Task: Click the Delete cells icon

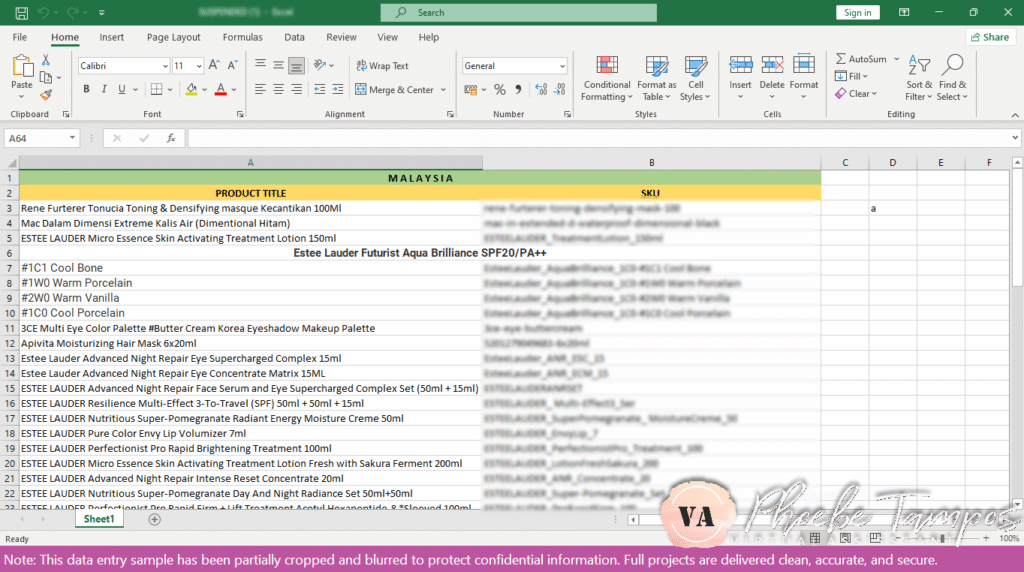Action: coord(772,65)
